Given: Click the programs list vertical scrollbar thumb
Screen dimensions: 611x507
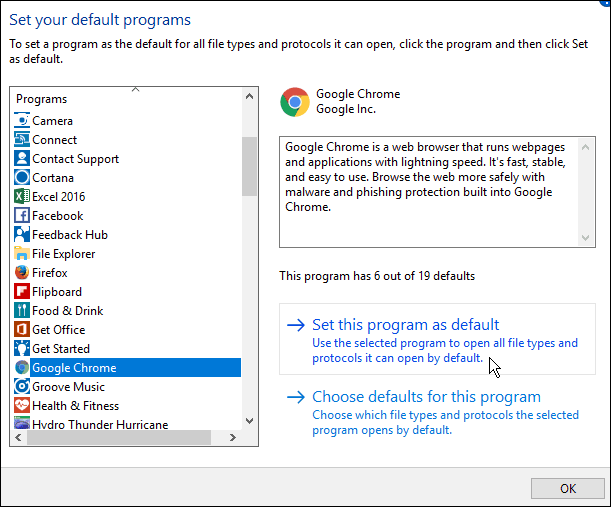Looking at the screenshot, I should point(249,166).
